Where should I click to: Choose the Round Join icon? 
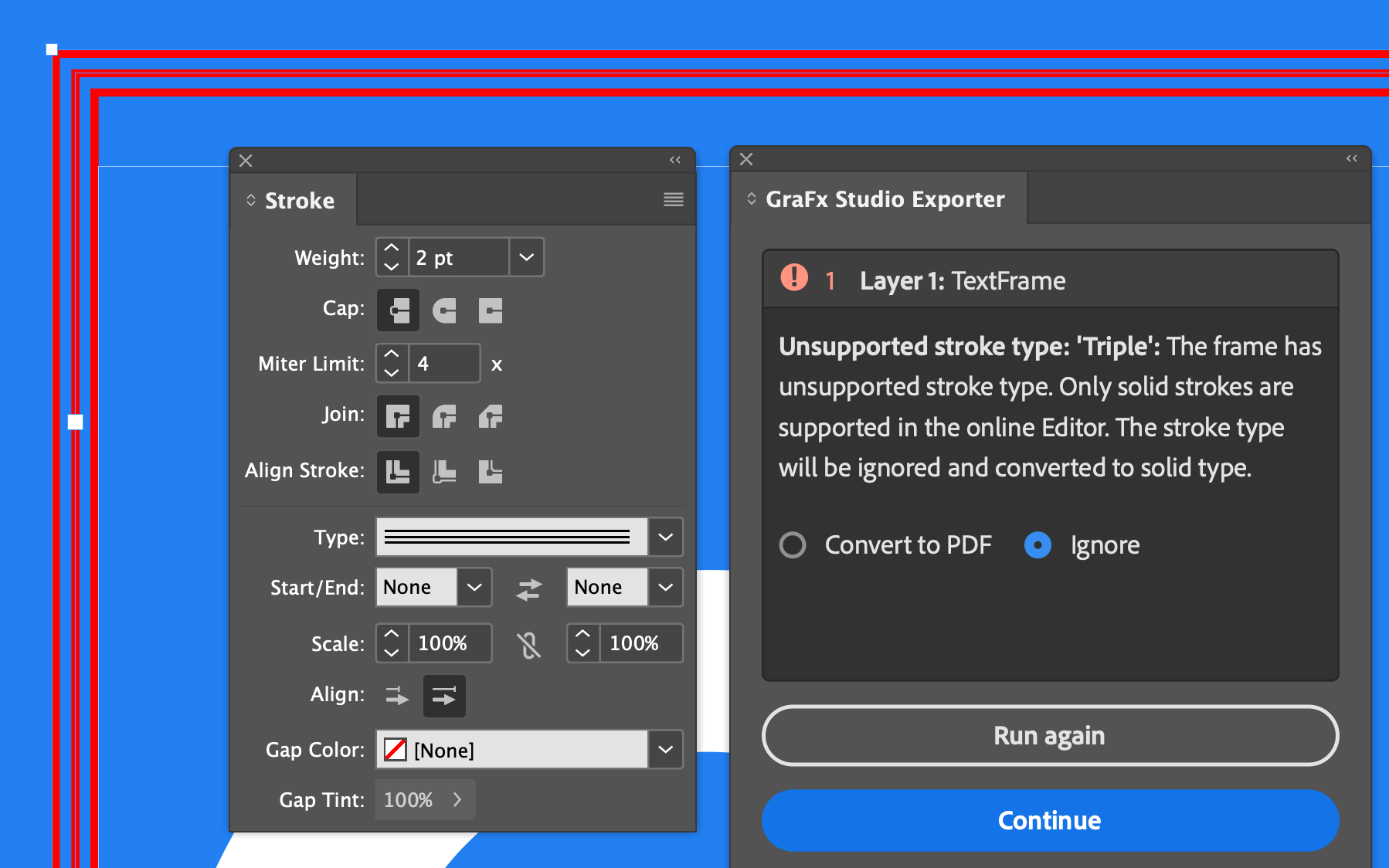pyautogui.click(x=444, y=417)
